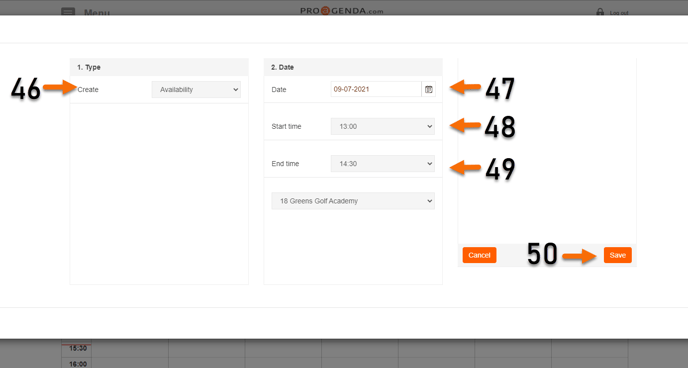Screen dimensions: 688x368
Task: Click the Save button
Action: point(617,255)
